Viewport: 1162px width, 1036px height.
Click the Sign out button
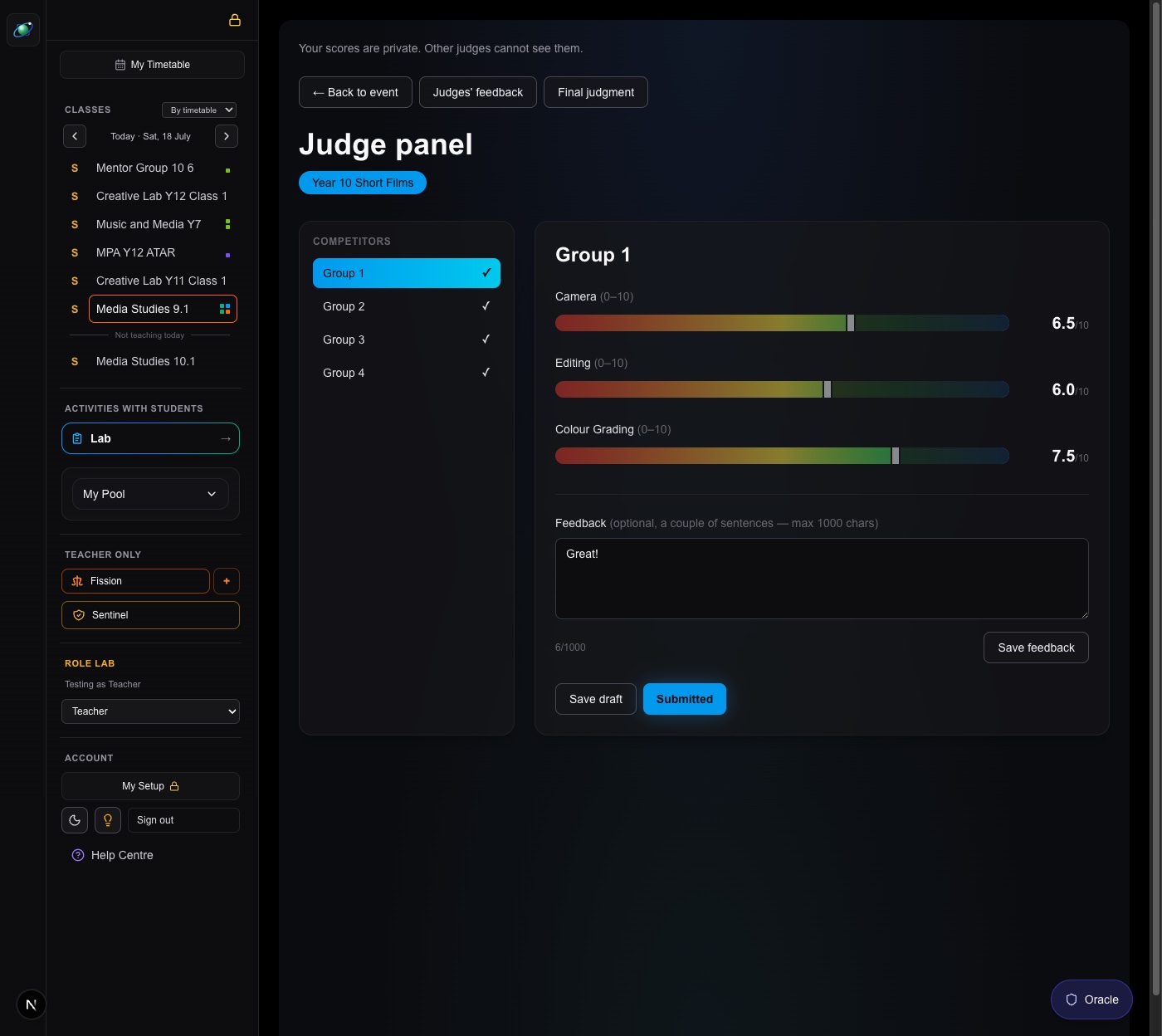coord(183,820)
